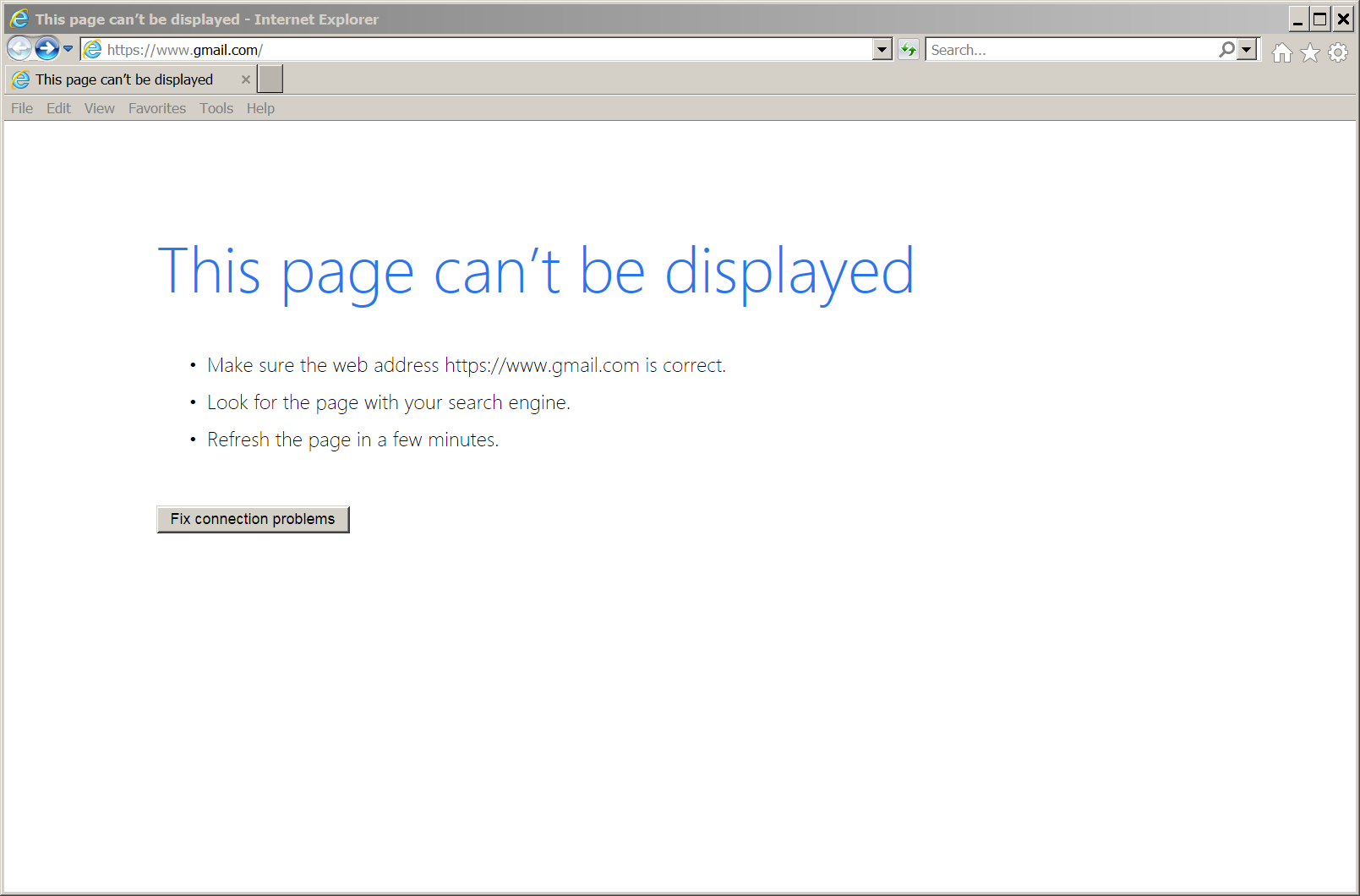Click the address bar page icon

click(x=93, y=50)
